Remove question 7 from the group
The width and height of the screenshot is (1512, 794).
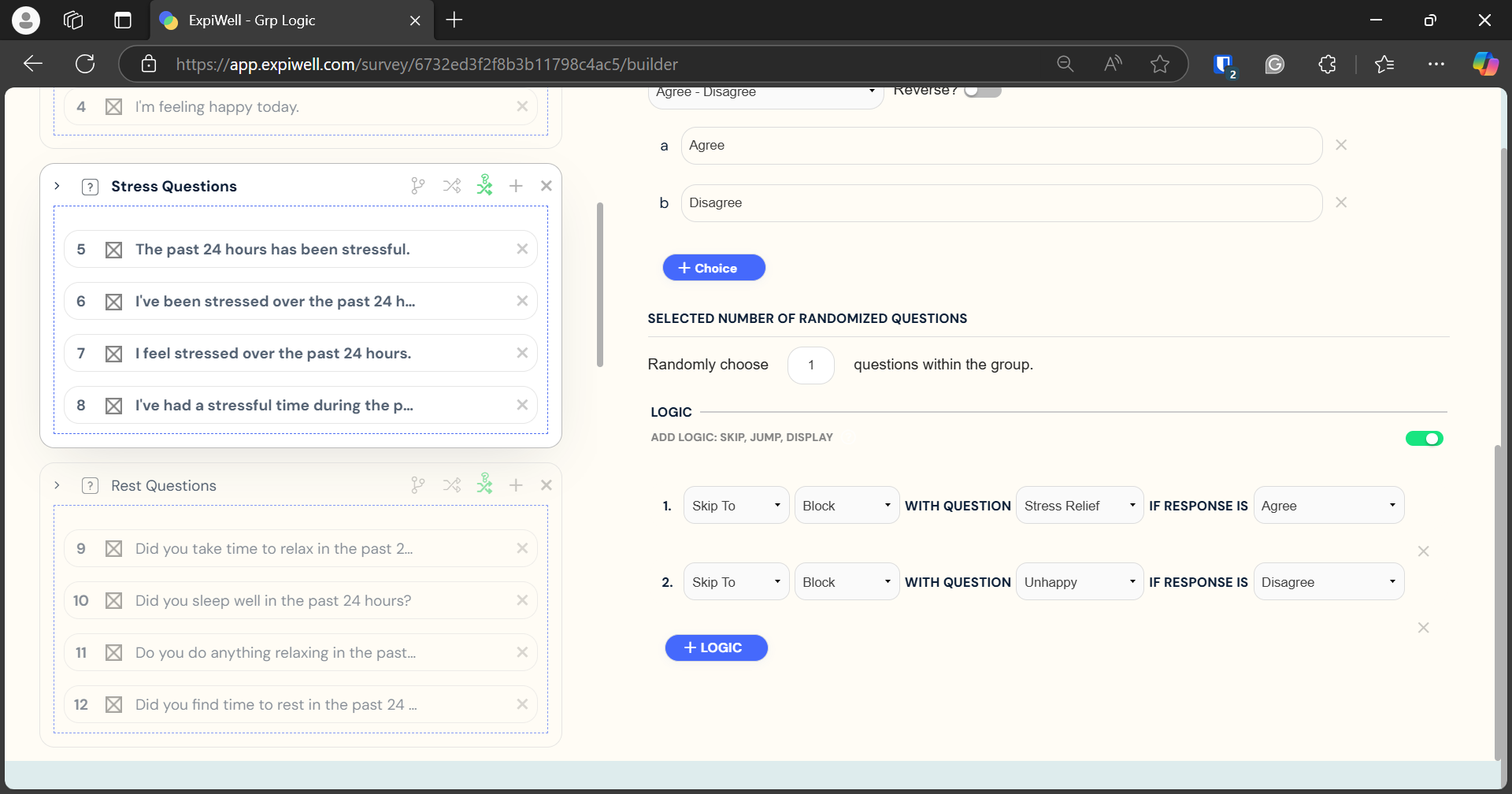click(522, 353)
